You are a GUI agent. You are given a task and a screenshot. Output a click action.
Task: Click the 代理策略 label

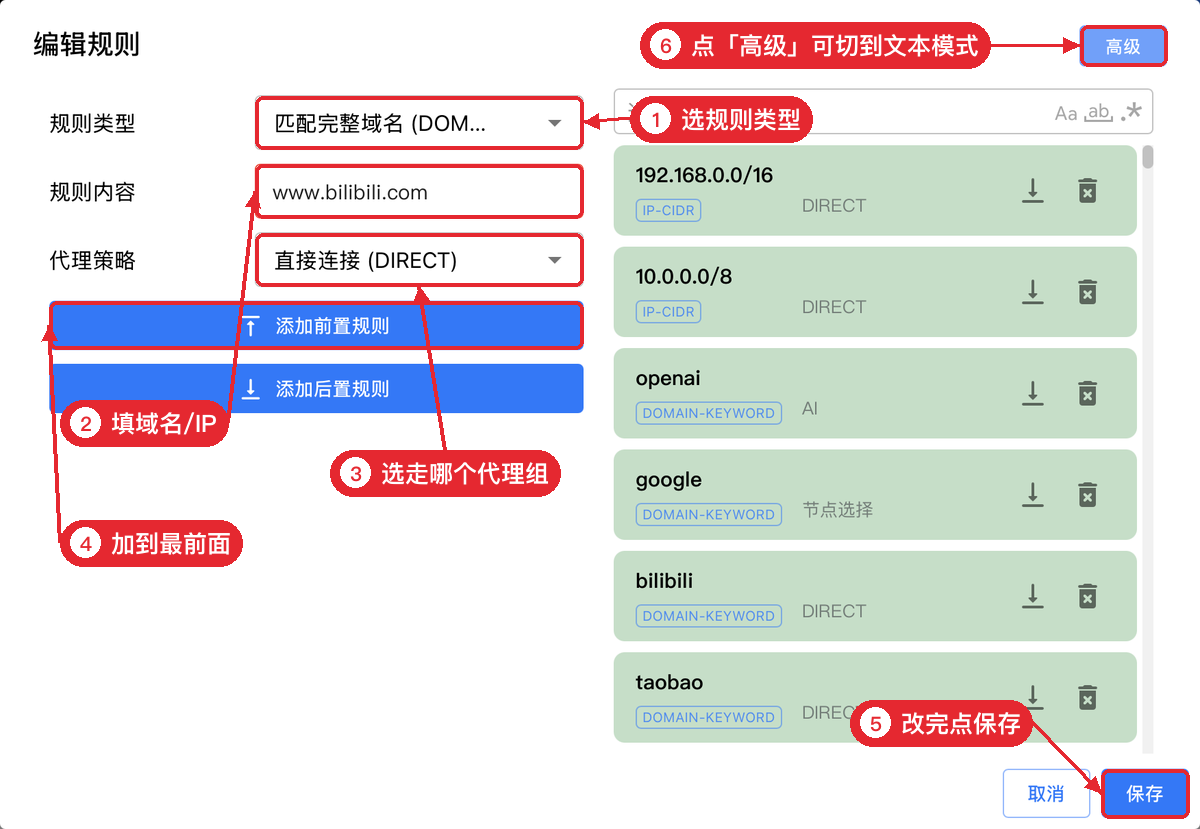[92, 260]
